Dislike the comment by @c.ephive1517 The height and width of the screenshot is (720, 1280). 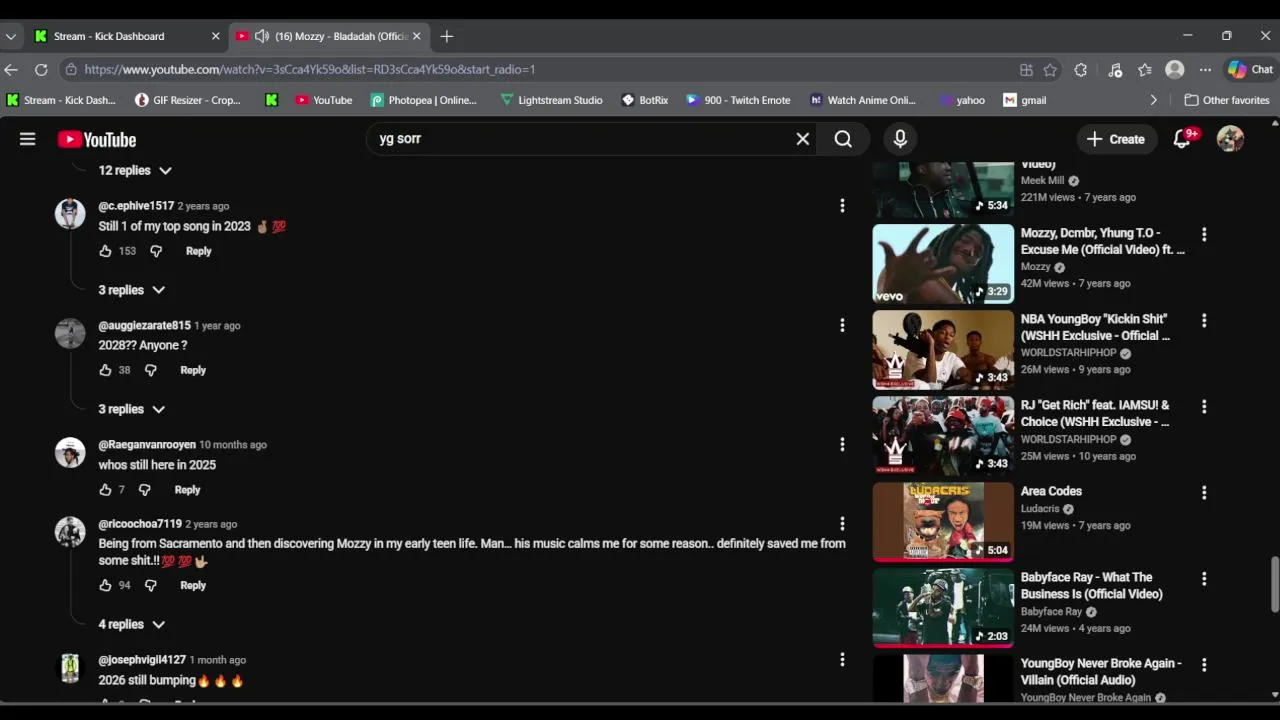(156, 251)
